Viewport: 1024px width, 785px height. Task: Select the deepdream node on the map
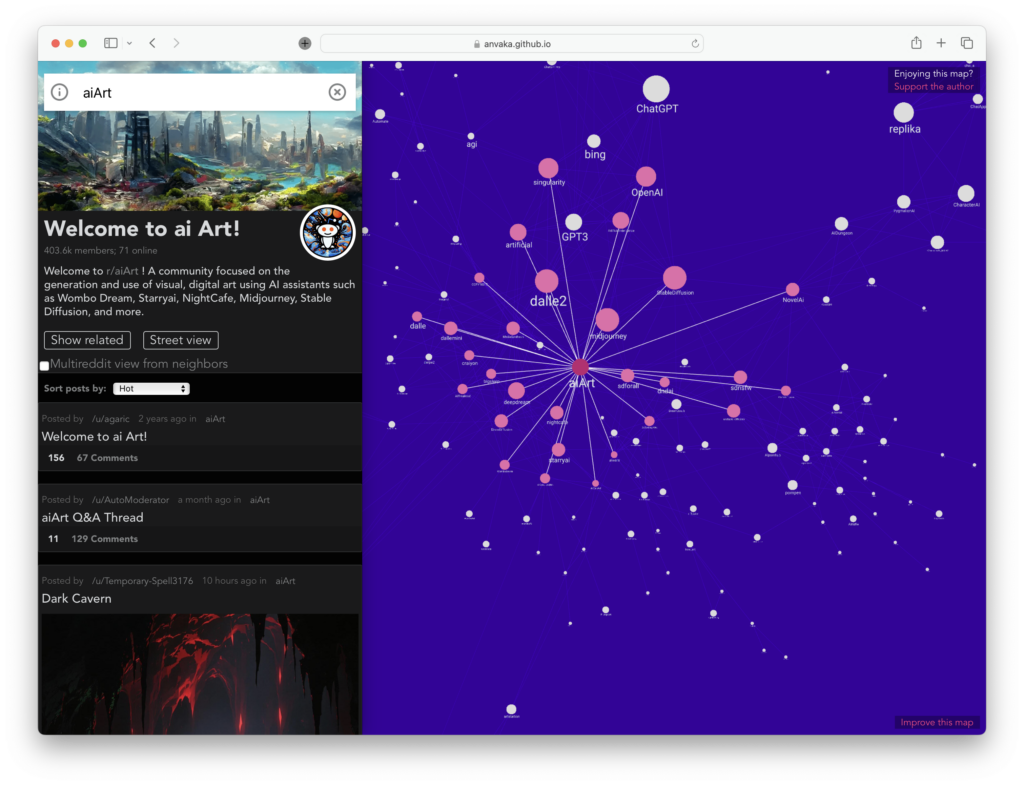516,391
